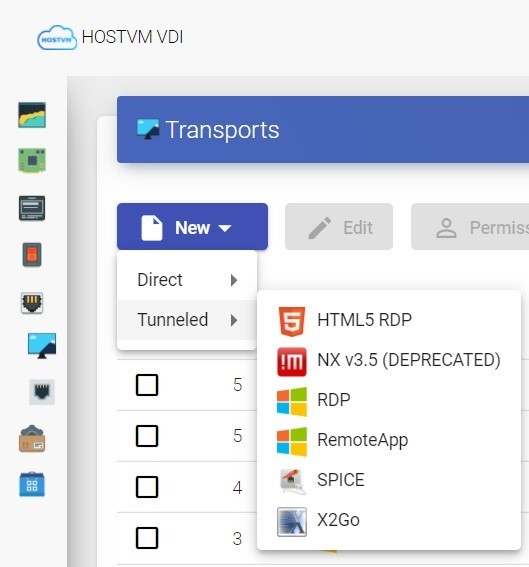The image size is (529, 567).
Task: Click the HOSTVM VDI logo
Action: (x=110, y=37)
